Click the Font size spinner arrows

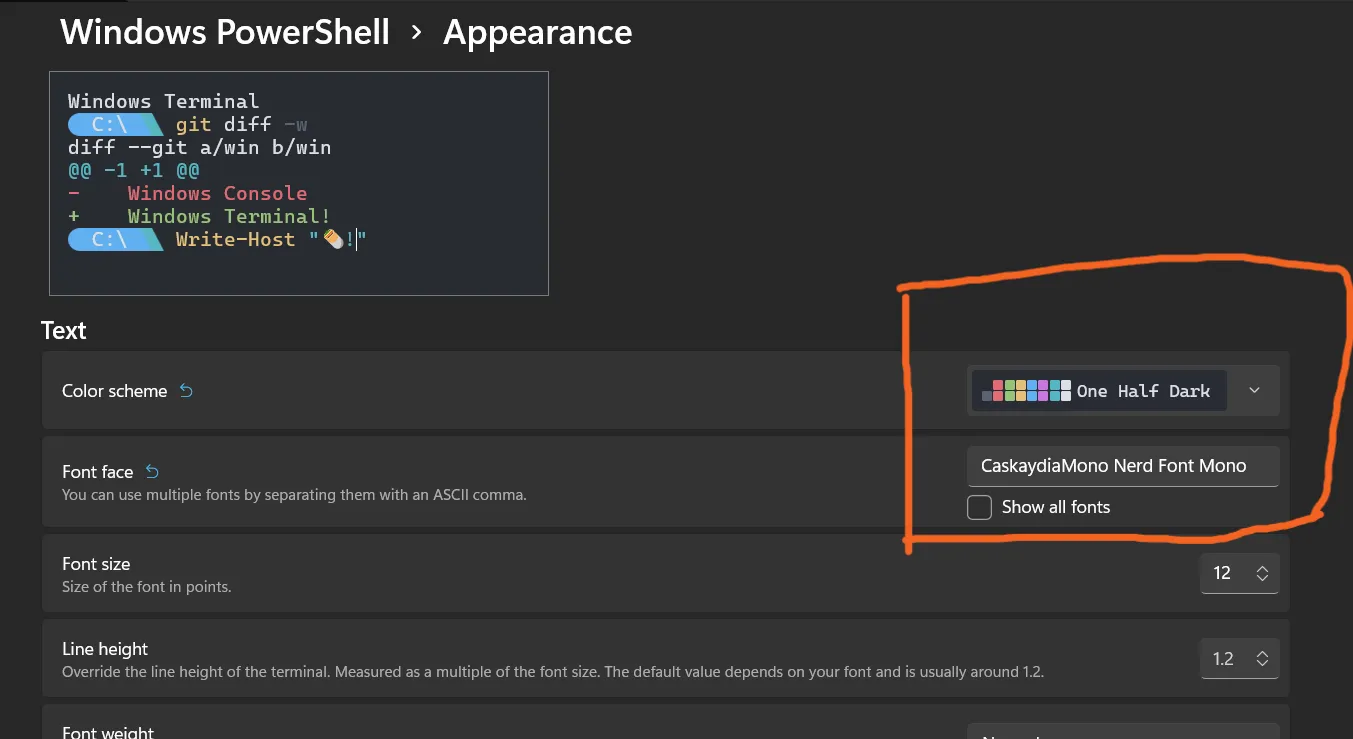point(1262,573)
